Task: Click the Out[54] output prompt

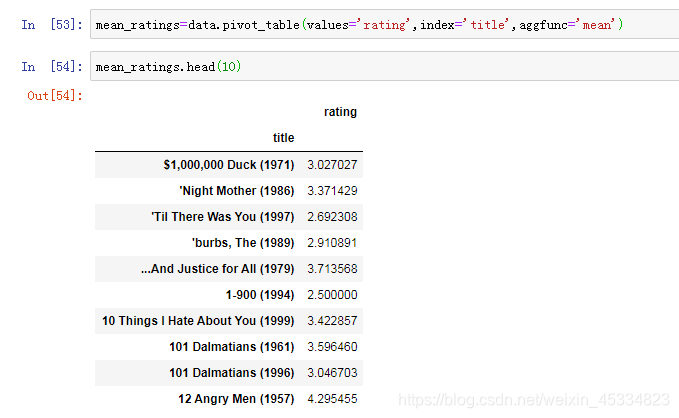Action: 55,96
